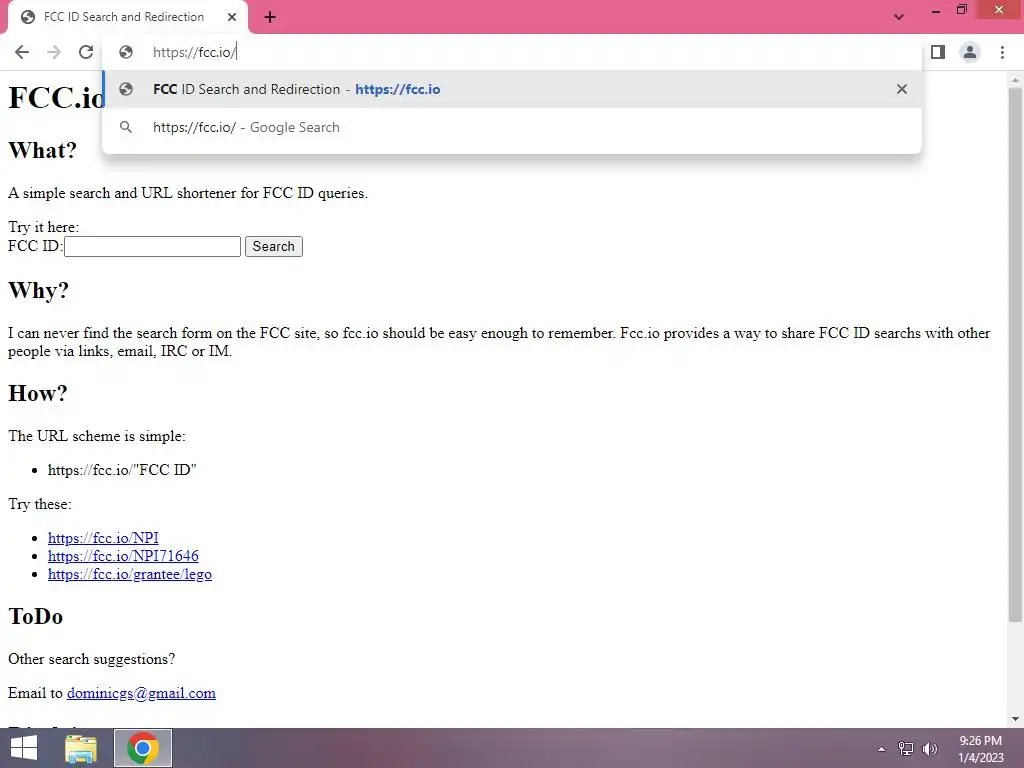1024x768 pixels.
Task: Click the "How?" heading
Action: 38,393
